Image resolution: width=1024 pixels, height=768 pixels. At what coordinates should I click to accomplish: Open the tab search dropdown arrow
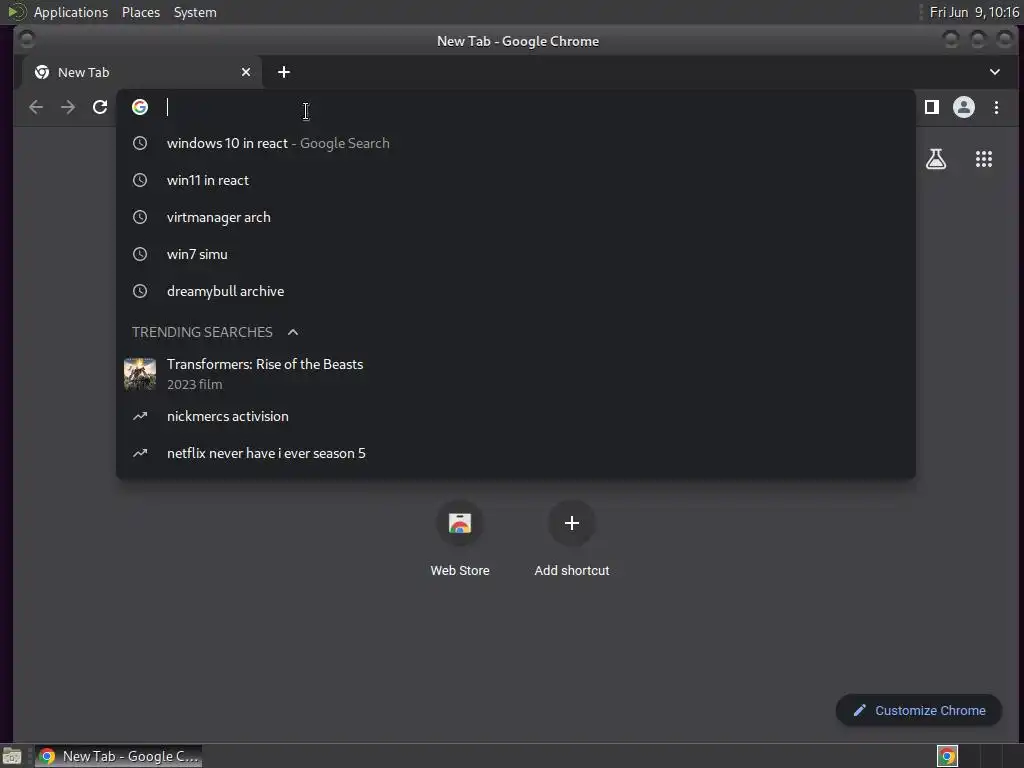tap(995, 72)
